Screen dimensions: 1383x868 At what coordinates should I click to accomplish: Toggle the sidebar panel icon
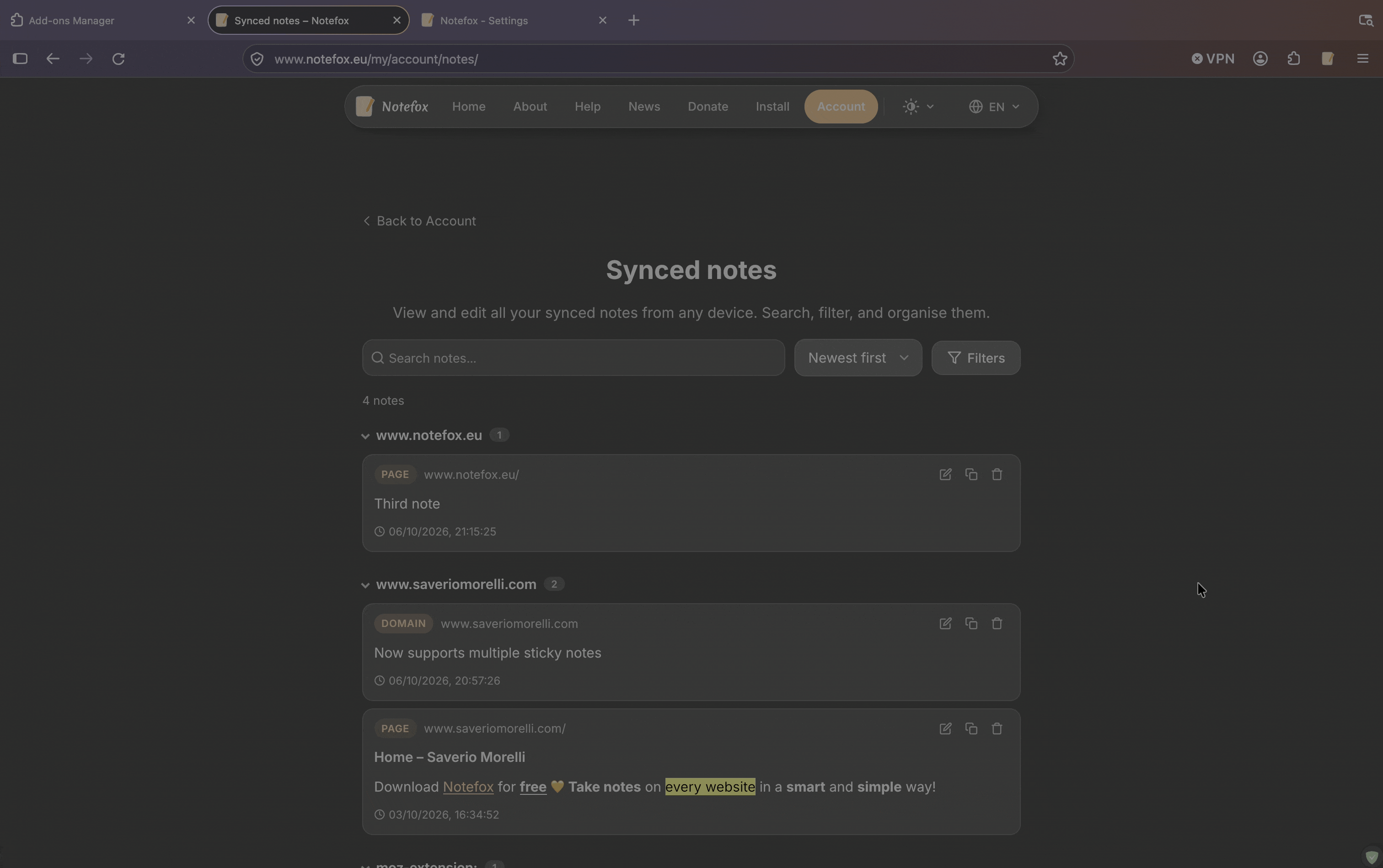point(20,59)
